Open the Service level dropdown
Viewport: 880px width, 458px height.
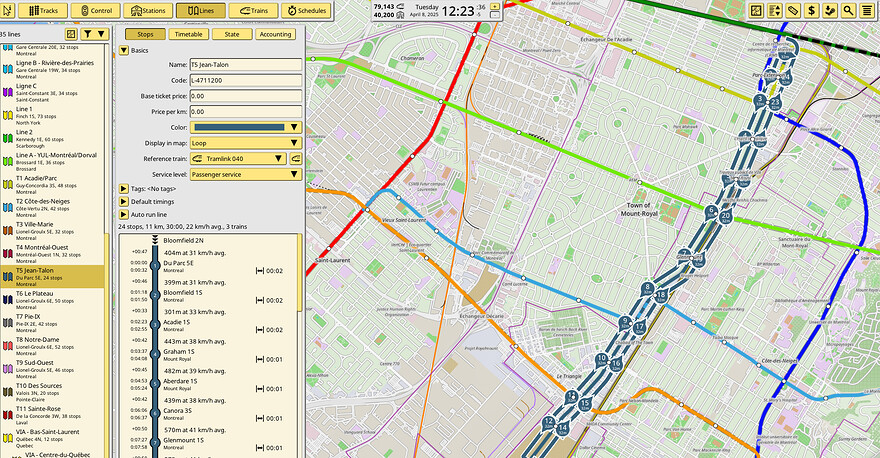246,175
